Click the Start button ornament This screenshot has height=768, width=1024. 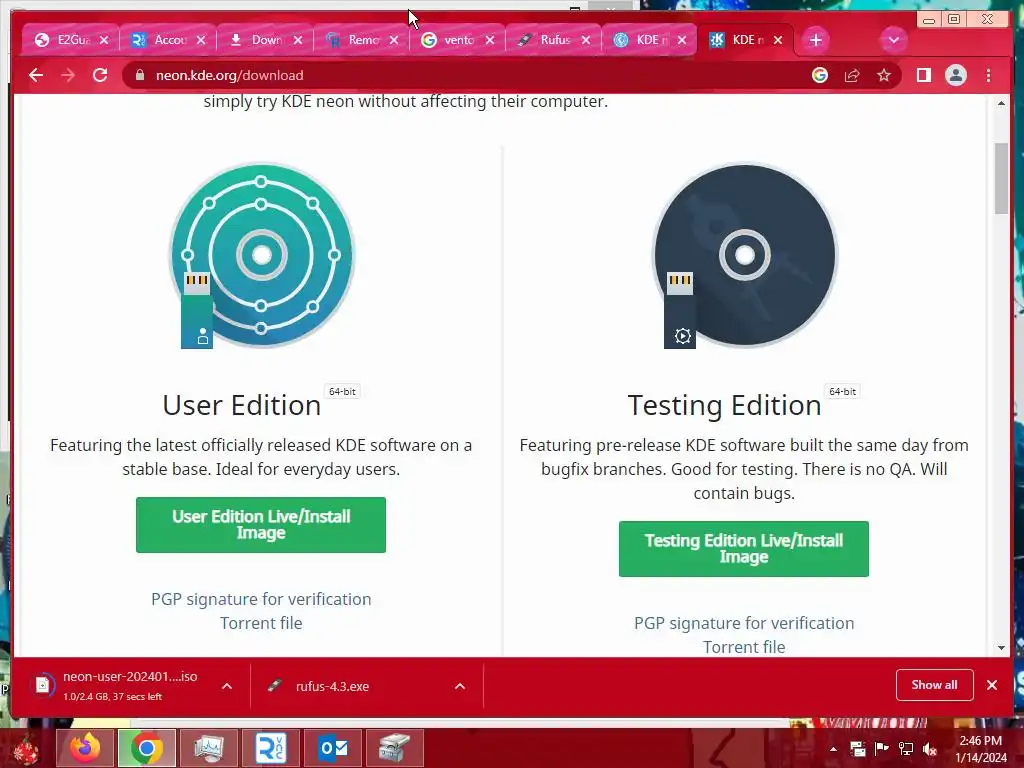26,749
